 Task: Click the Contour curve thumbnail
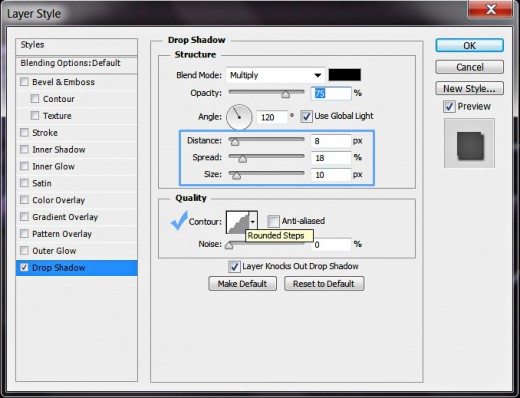238,222
